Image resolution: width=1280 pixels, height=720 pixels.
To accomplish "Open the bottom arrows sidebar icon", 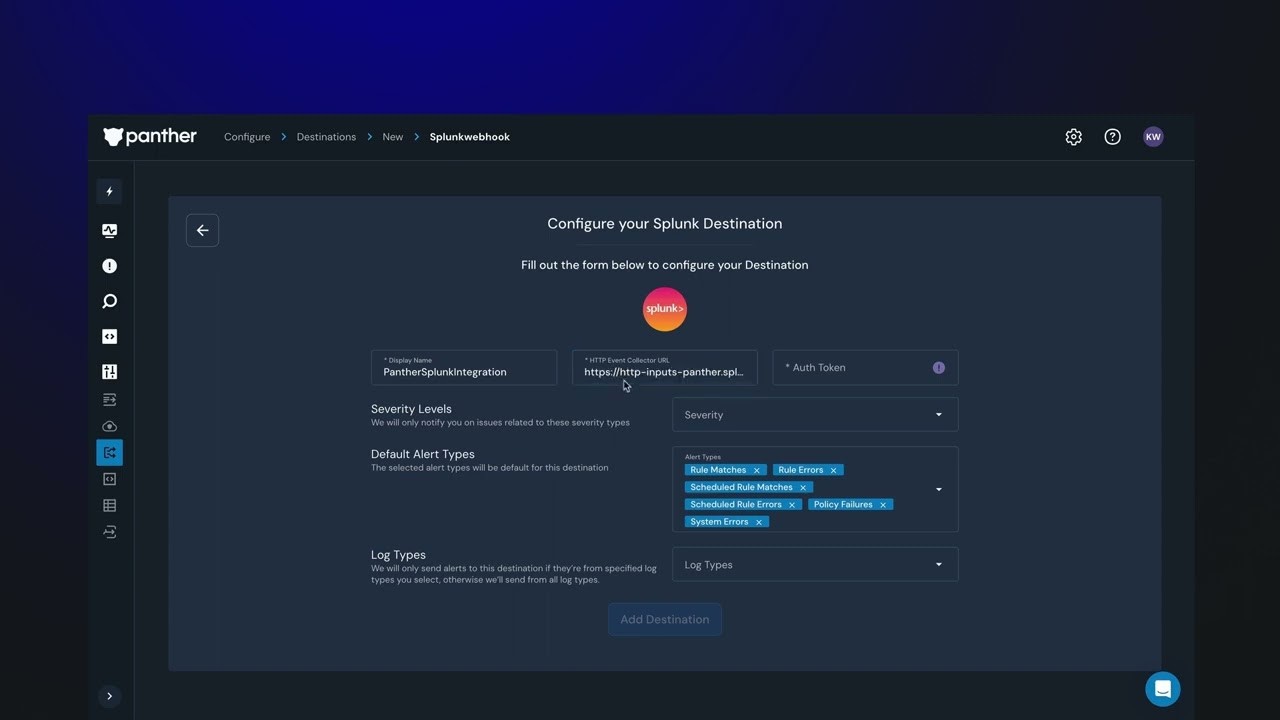I will coord(110,532).
